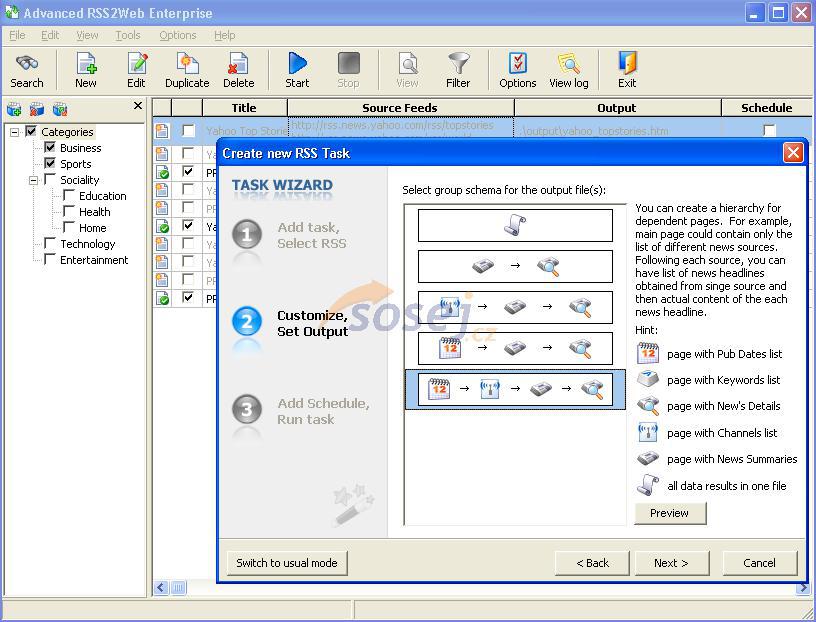Tick the Entertainment category checkbox

(50, 260)
